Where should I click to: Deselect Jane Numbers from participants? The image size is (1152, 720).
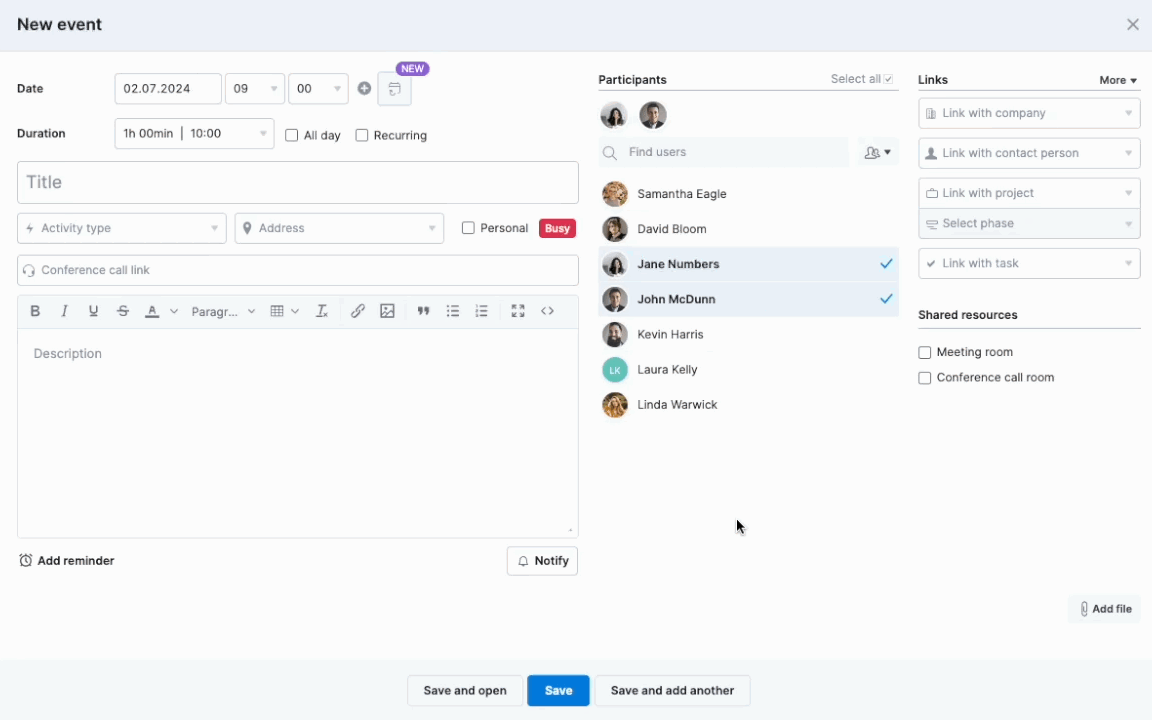(748, 264)
